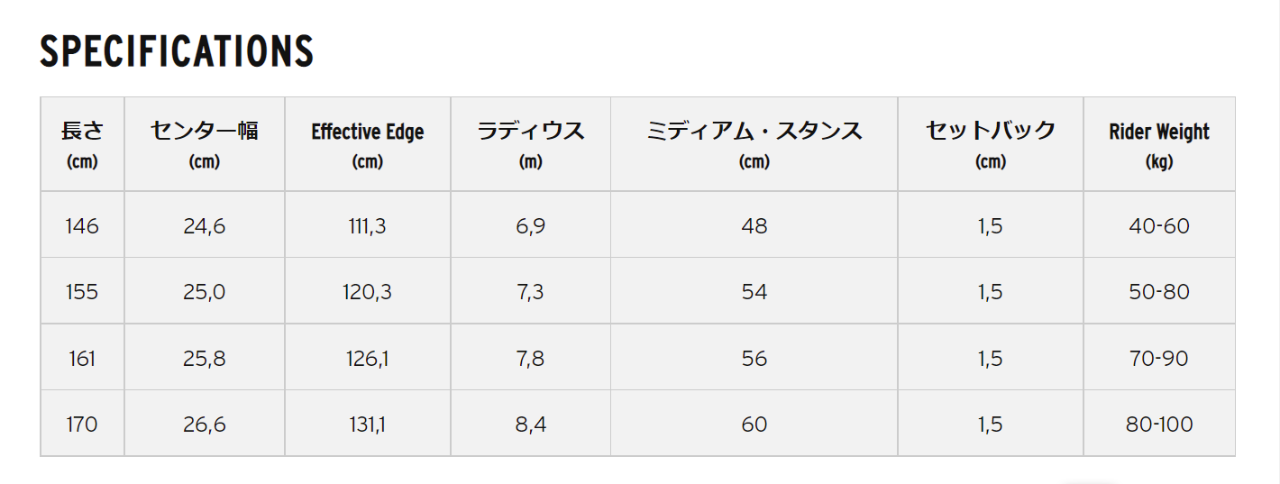Select the 60 medium stance value
The image size is (1280, 484).
(x=754, y=424)
